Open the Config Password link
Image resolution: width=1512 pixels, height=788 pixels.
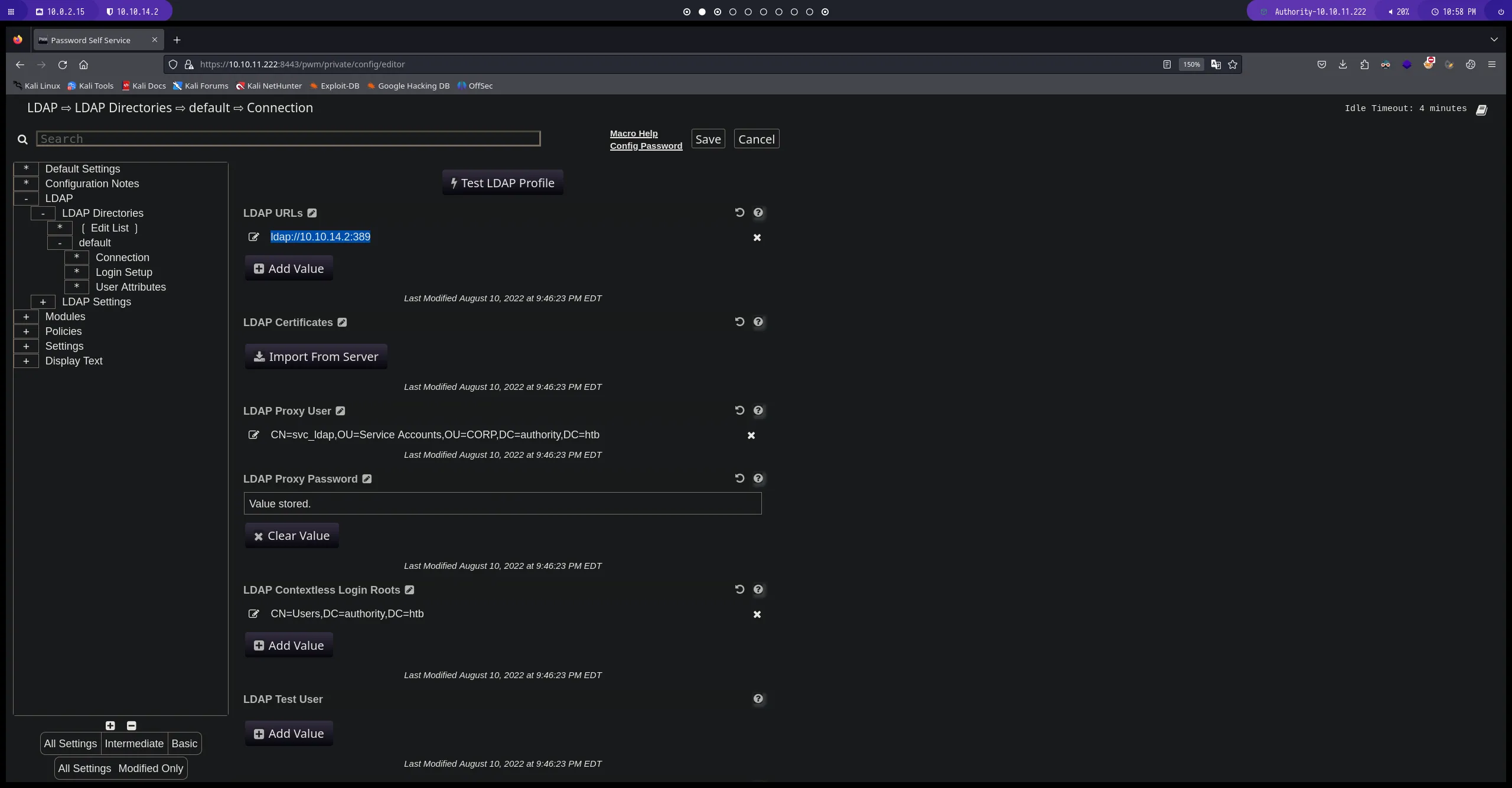pyautogui.click(x=646, y=146)
